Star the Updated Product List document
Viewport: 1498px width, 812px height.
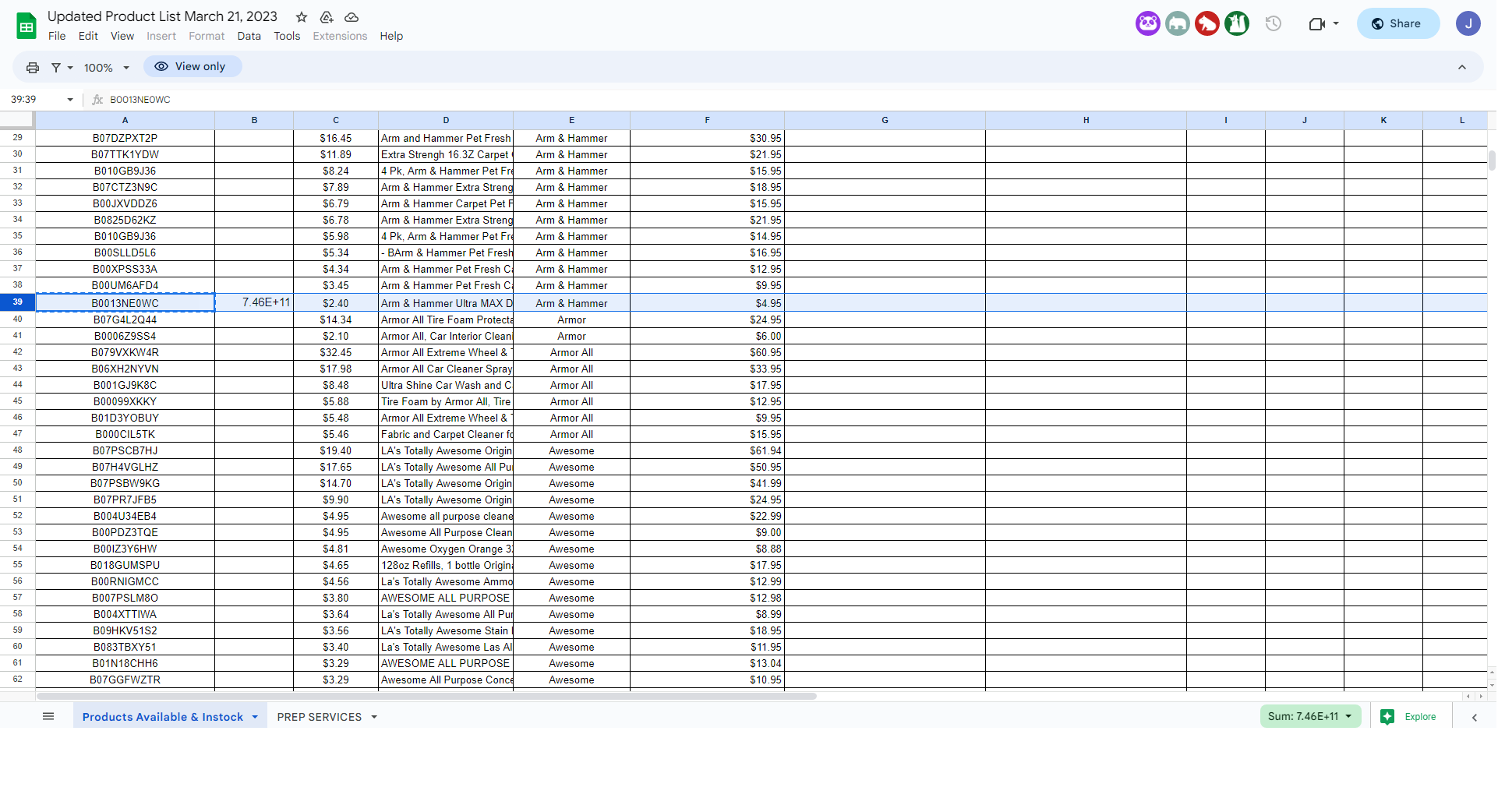[x=302, y=17]
